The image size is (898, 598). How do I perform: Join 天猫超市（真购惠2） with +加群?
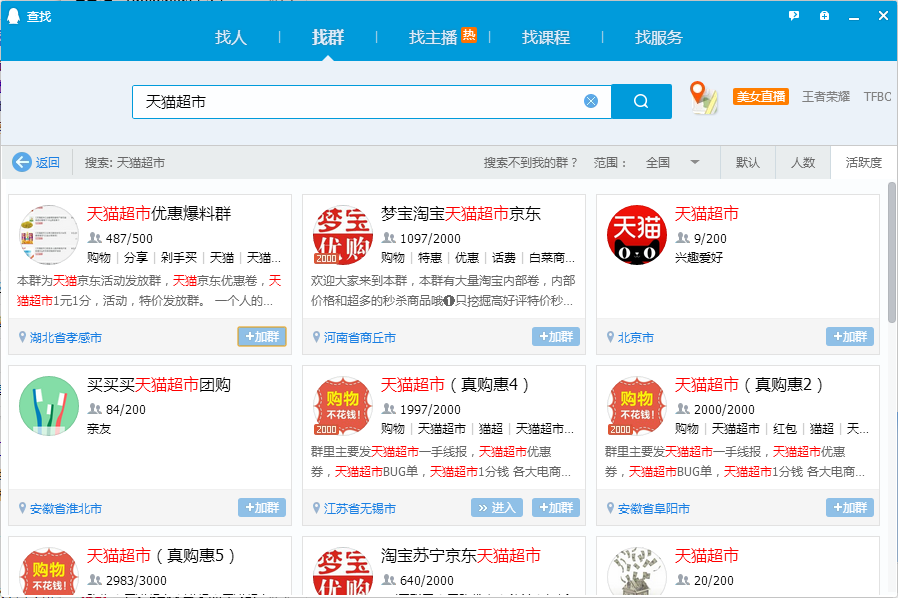[x=850, y=507]
